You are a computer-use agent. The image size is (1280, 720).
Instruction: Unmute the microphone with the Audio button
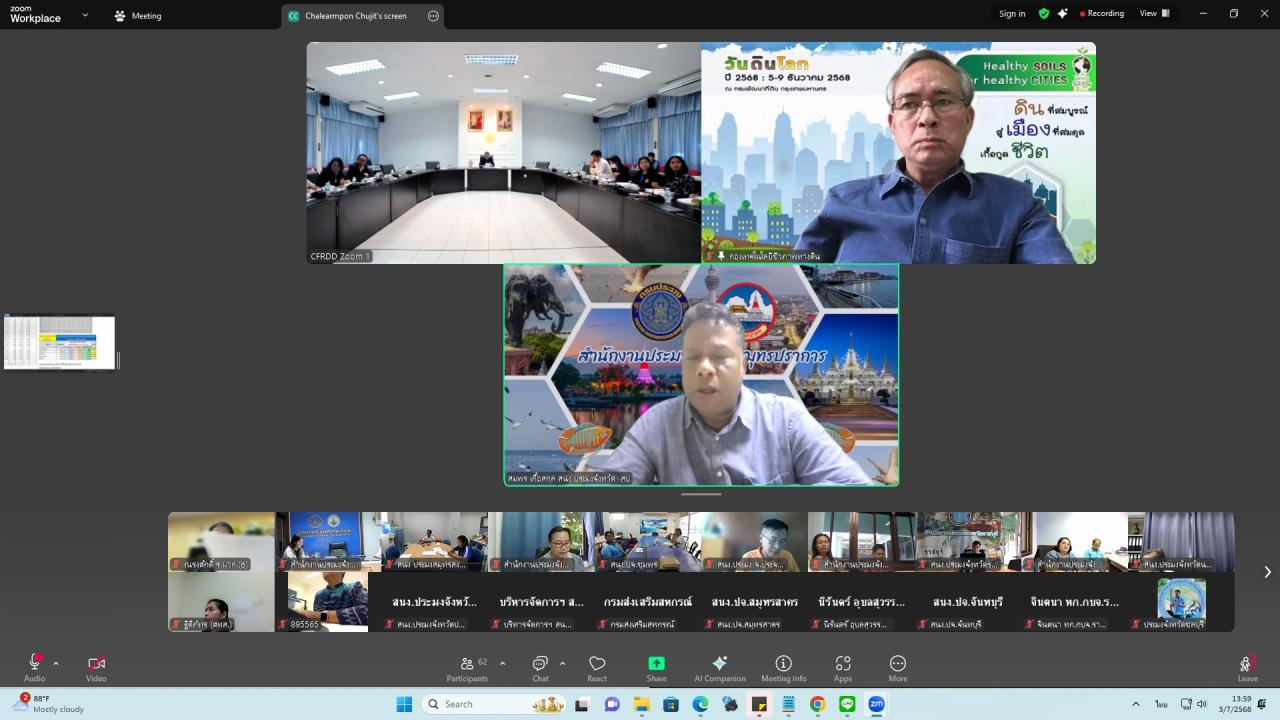(34, 667)
